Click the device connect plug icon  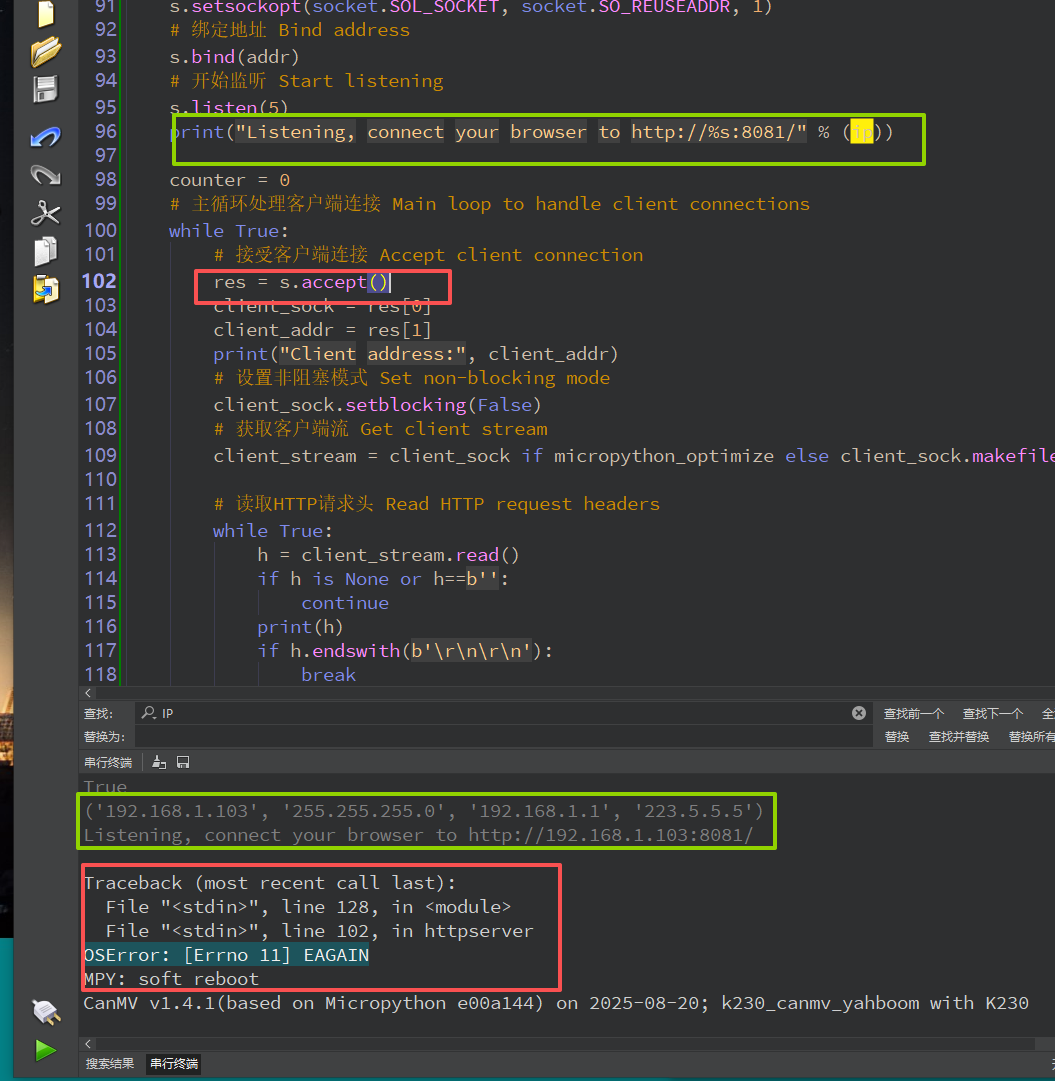(x=46, y=1012)
